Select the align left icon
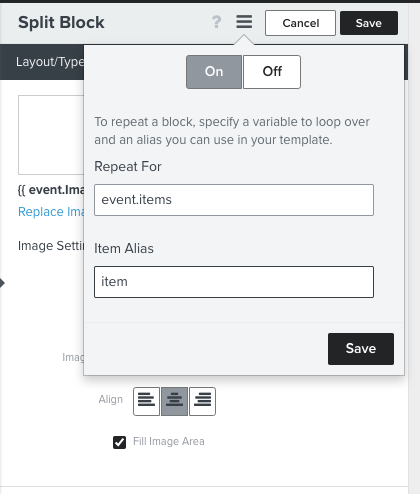The height and width of the screenshot is (494, 420). pos(146,401)
